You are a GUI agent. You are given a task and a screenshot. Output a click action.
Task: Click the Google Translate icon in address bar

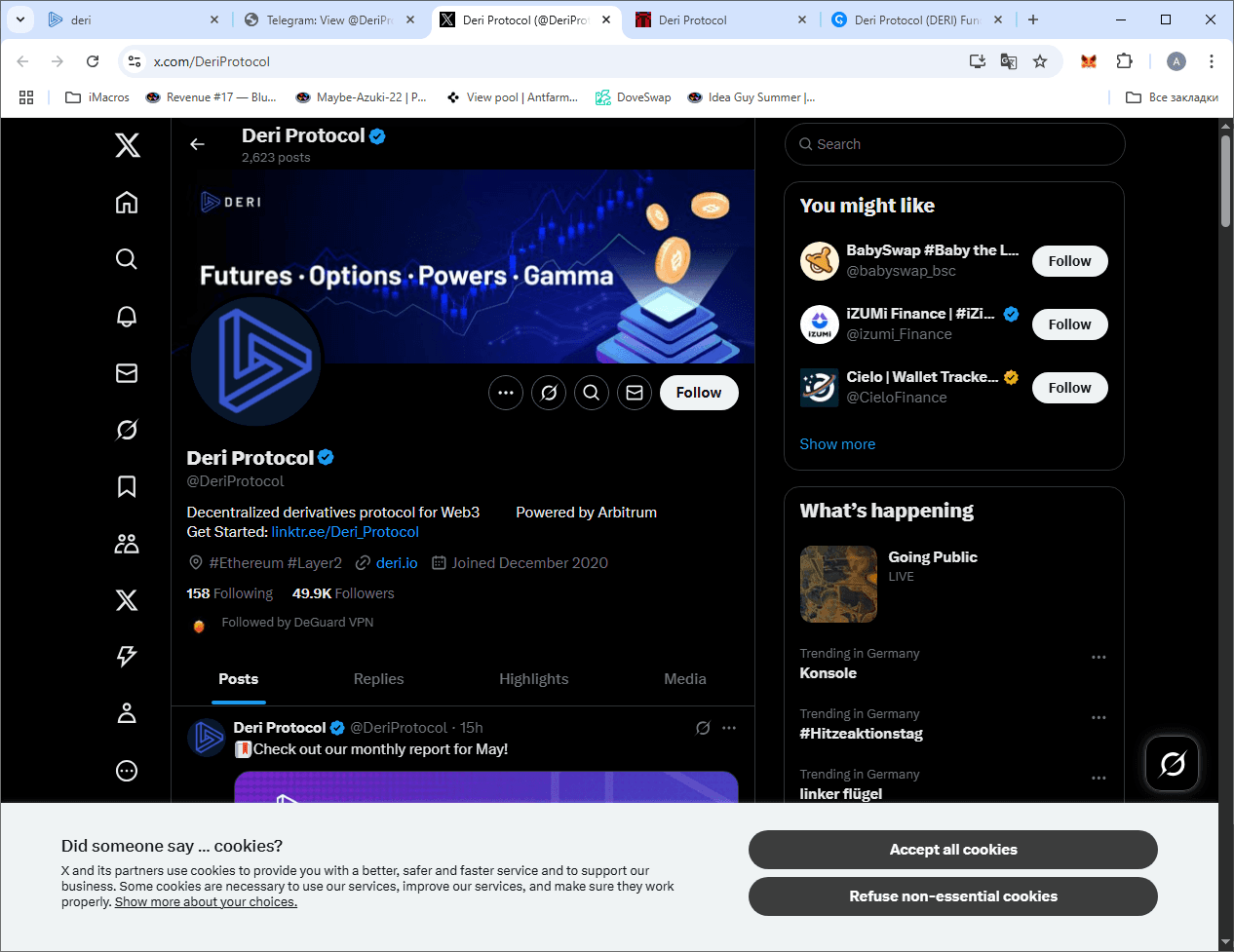click(x=1009, y=61)
